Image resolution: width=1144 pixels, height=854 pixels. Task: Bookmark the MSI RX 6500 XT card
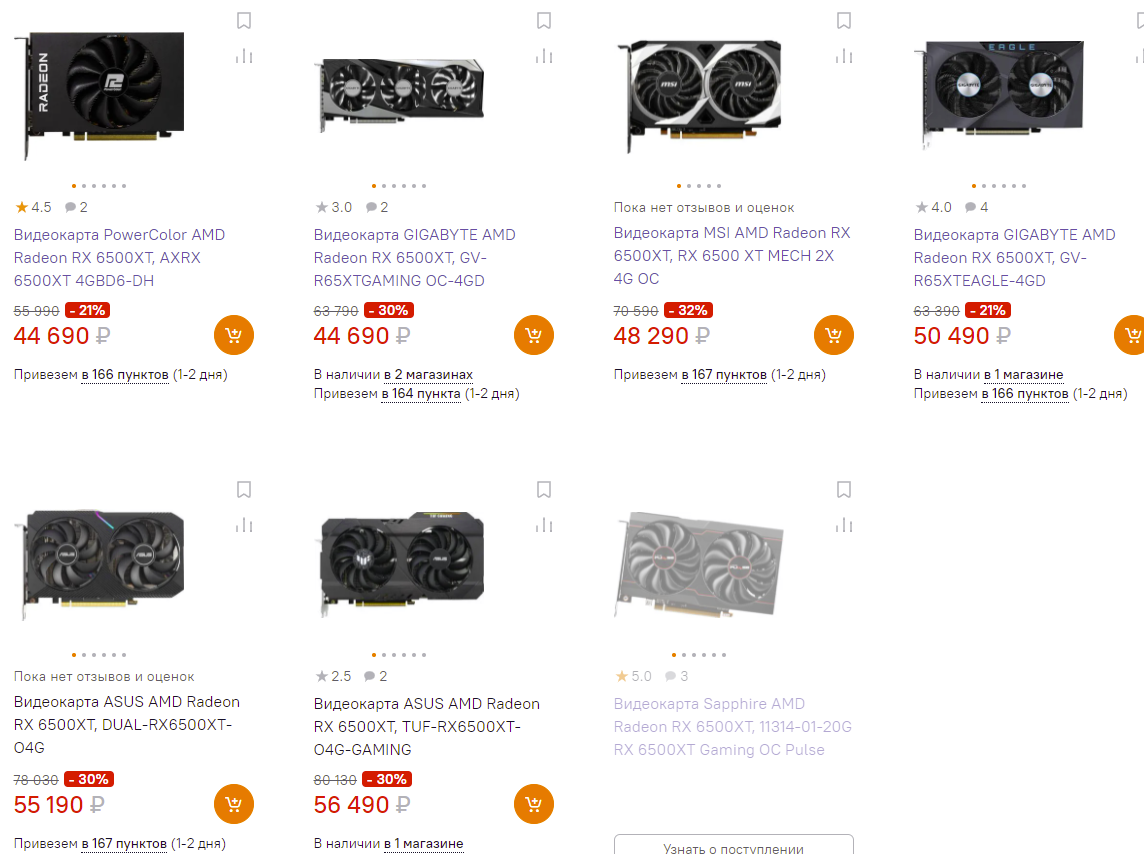(844, 21)
